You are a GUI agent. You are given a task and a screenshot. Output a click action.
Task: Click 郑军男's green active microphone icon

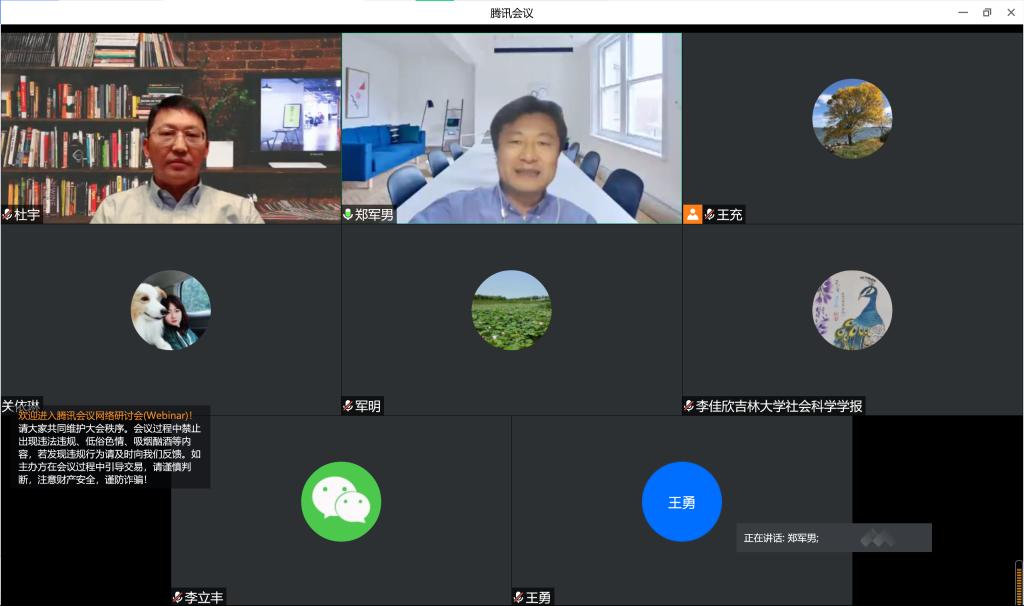(x=349, y=215)
